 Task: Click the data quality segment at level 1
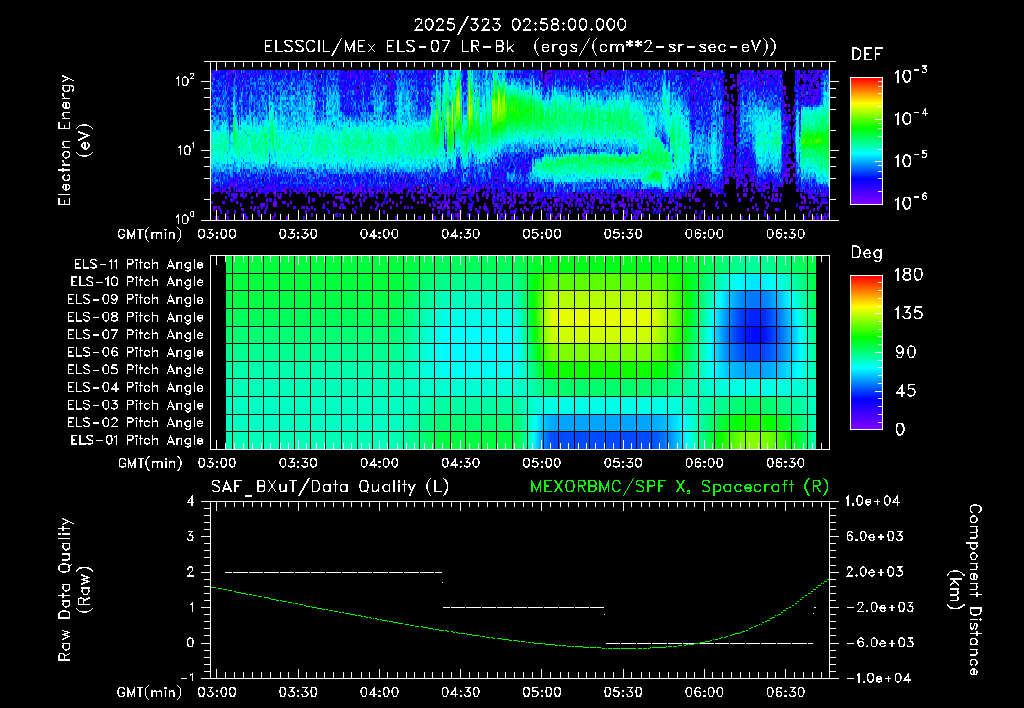coord(524,607)
